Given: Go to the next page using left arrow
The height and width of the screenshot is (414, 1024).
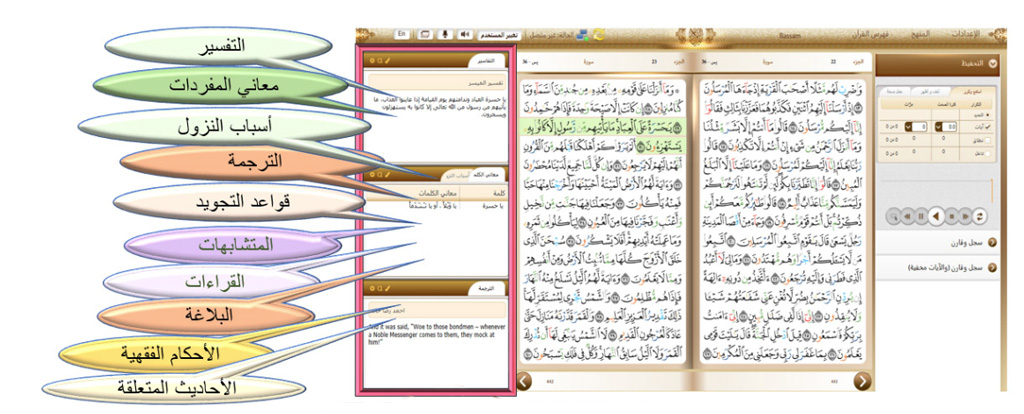Looking at the screenshot, I should click(527, 380).
